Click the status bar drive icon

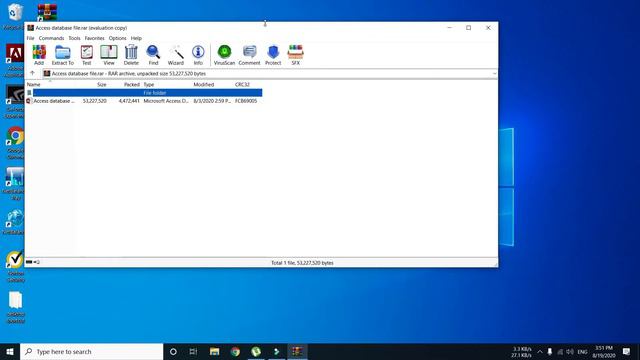point(29,262)
